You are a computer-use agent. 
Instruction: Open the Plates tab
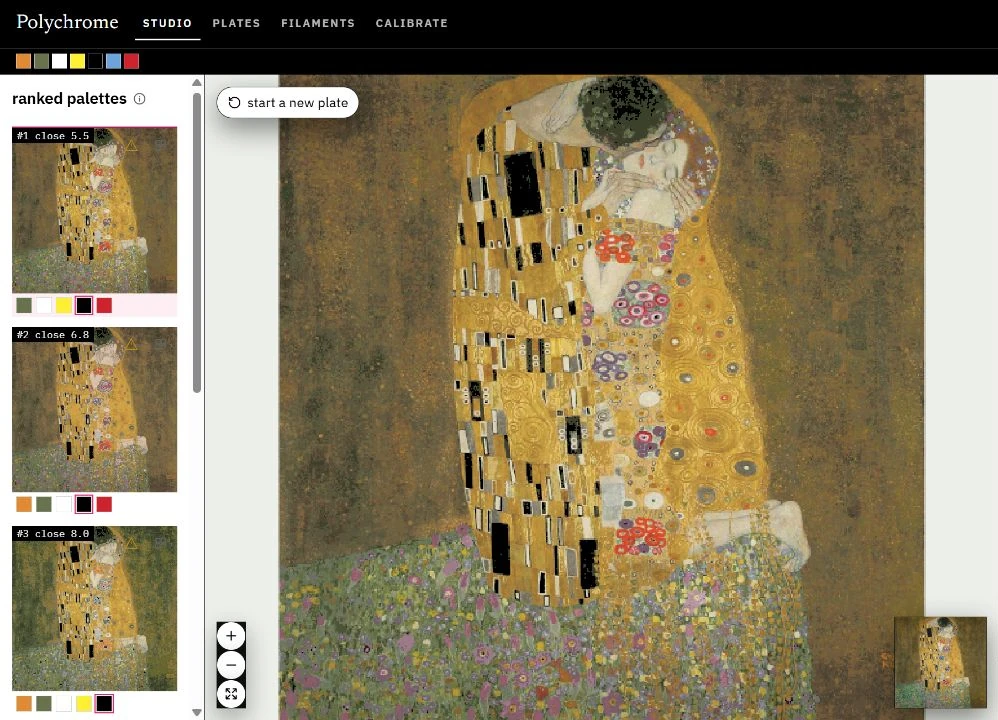tap(236, 23)
